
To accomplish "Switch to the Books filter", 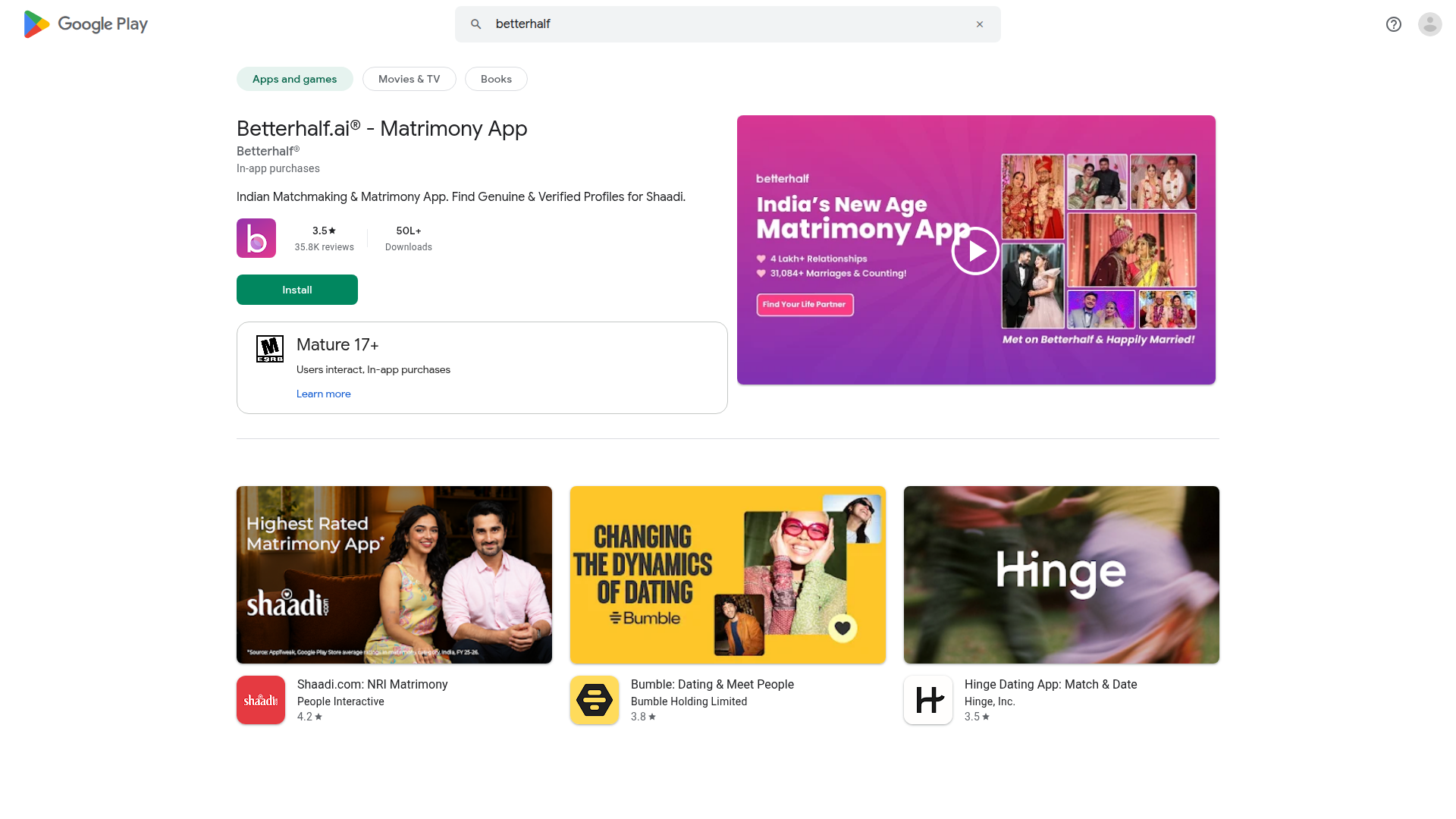I will [x=496, y=79].
